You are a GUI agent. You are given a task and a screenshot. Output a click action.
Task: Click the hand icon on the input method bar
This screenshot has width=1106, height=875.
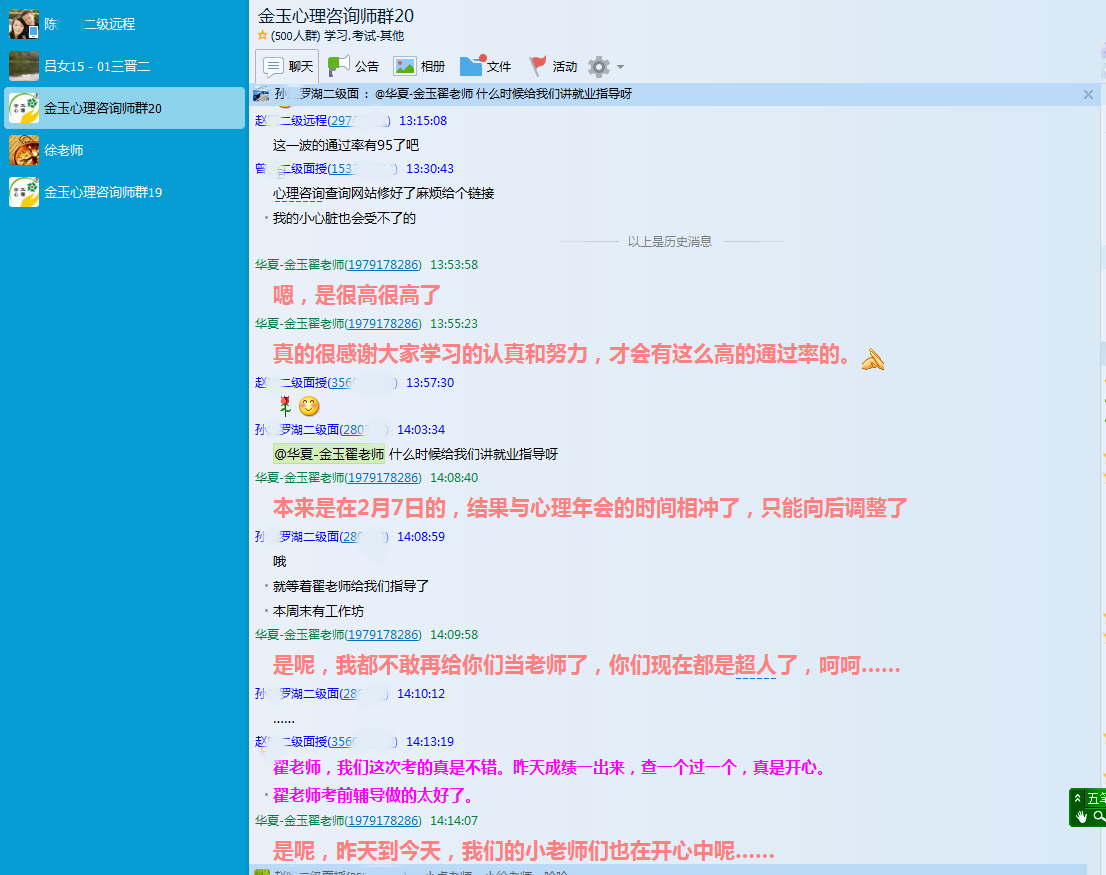coord(1080,817)
